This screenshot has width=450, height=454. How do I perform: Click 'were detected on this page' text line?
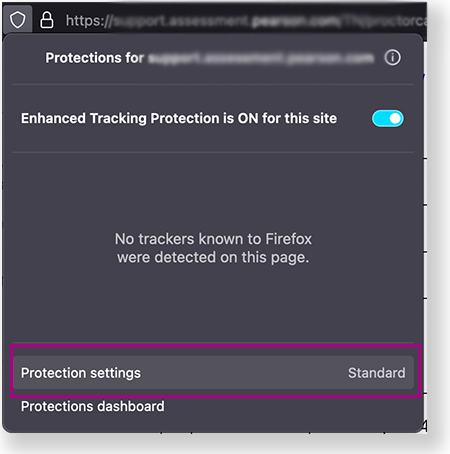(213, 257)
